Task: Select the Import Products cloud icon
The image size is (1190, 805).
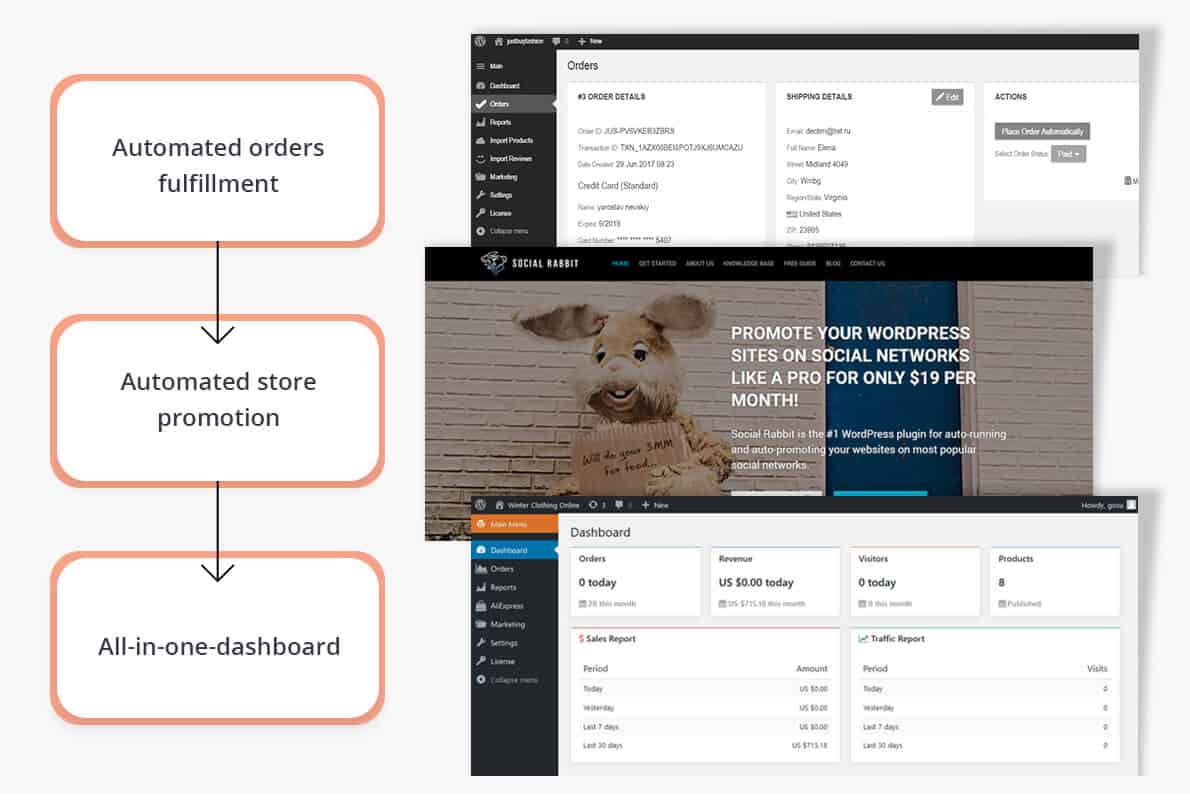Action: click(480, 140)
